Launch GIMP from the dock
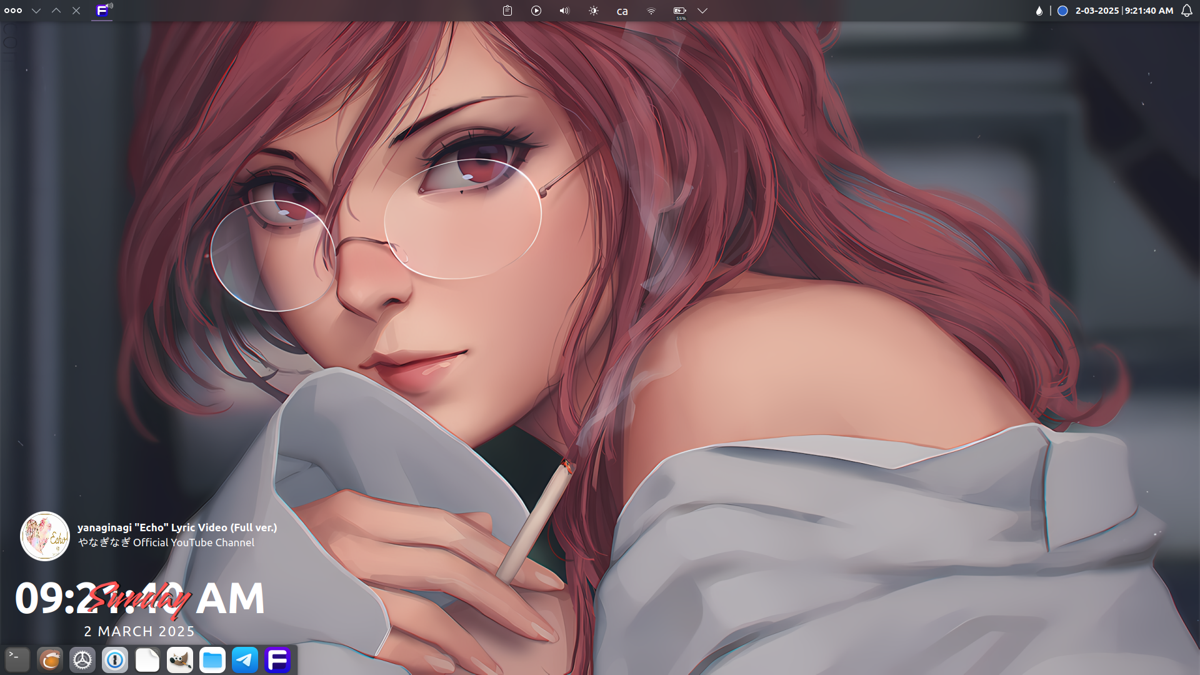Viewport: 1200px width, 675px height. click(180, 659)
